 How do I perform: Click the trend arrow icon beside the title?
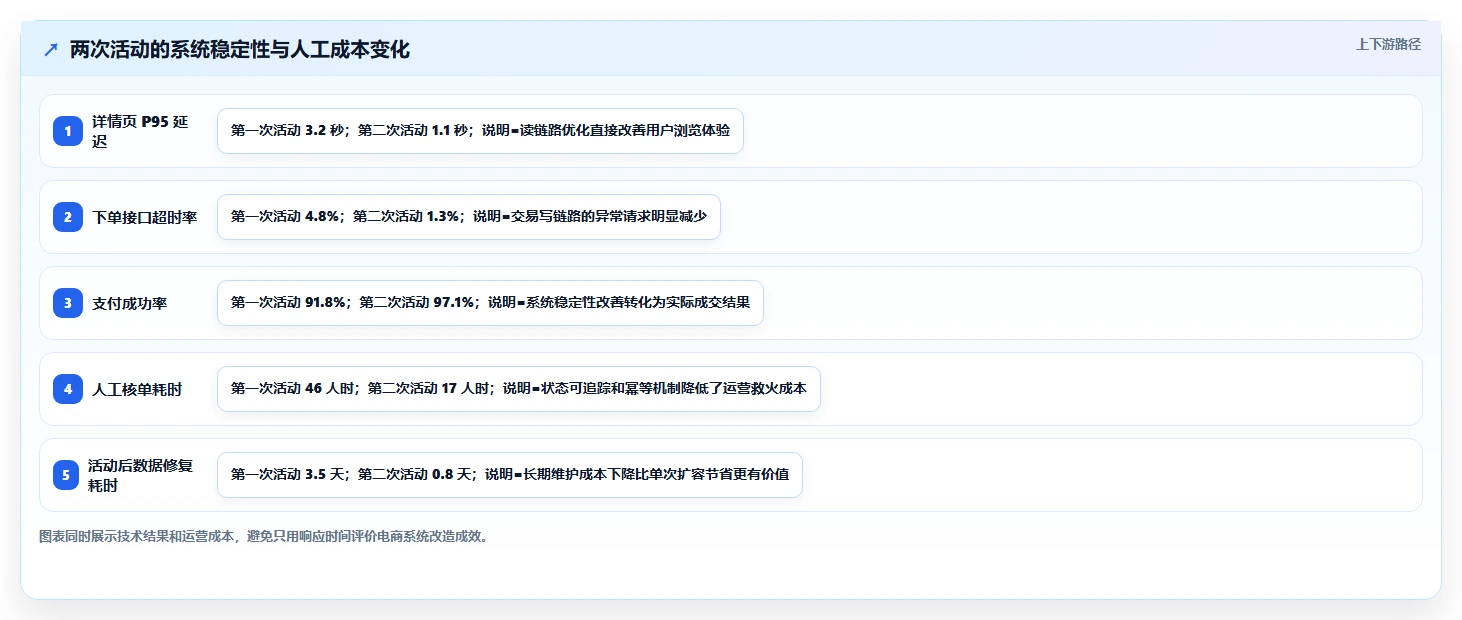(x=51, y=50)
